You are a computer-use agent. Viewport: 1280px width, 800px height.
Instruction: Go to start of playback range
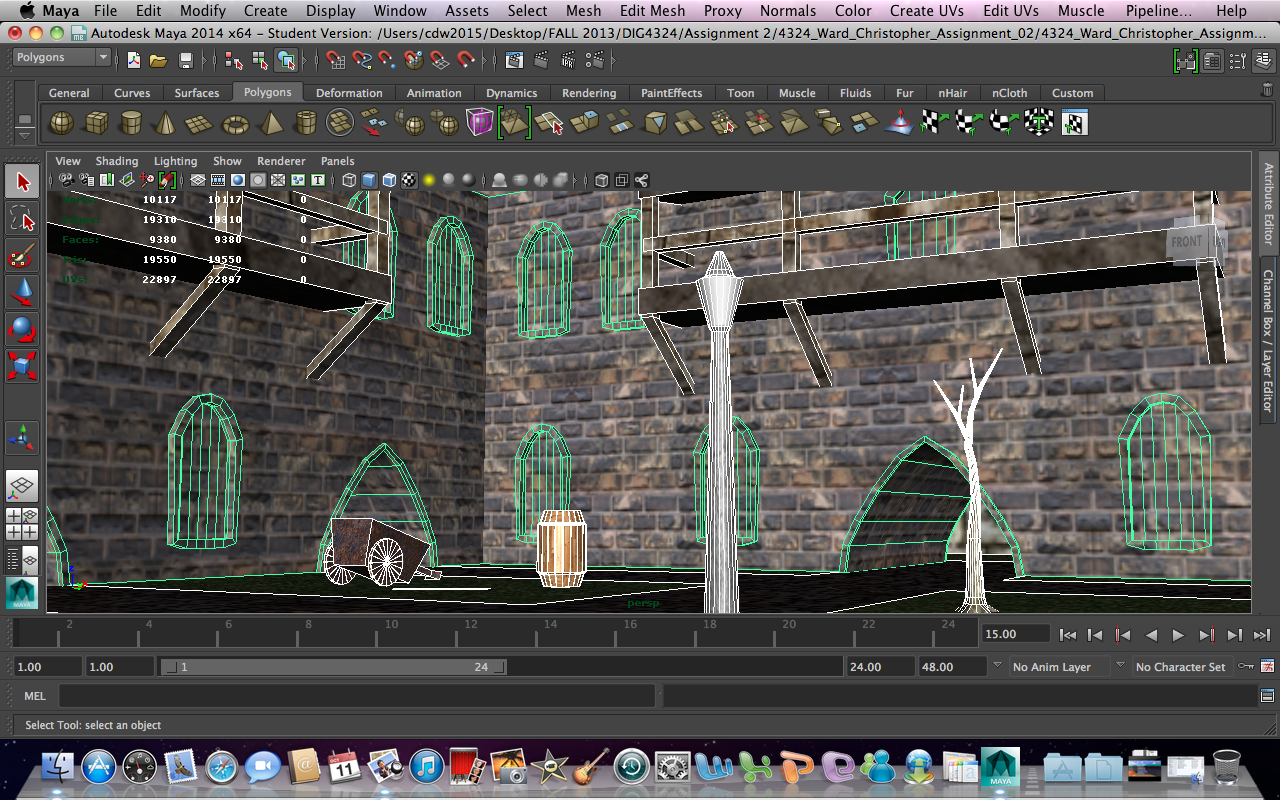(1068, 634)
